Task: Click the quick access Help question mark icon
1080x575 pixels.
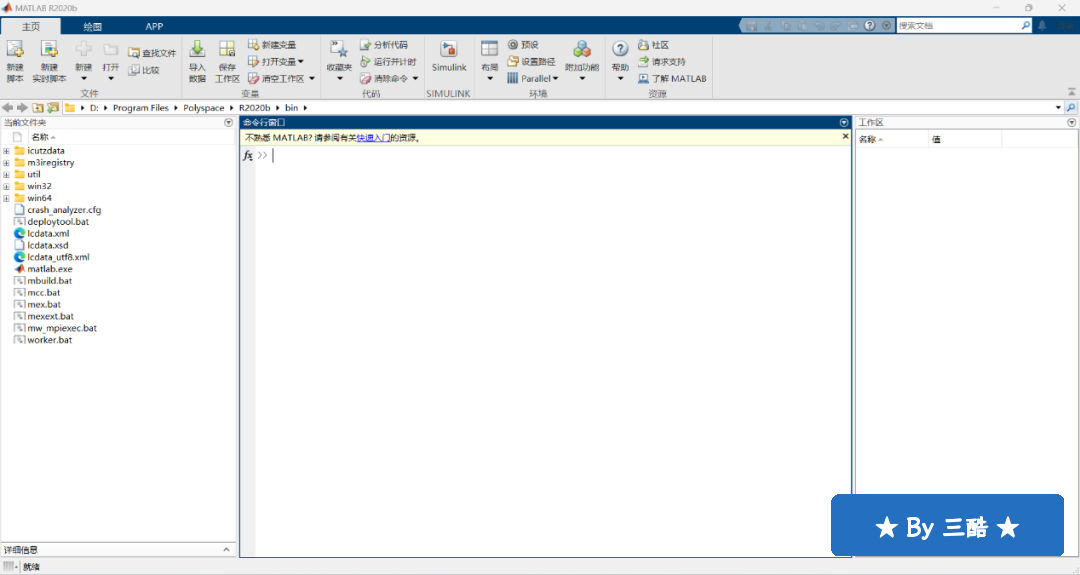Action: [870, 25]
